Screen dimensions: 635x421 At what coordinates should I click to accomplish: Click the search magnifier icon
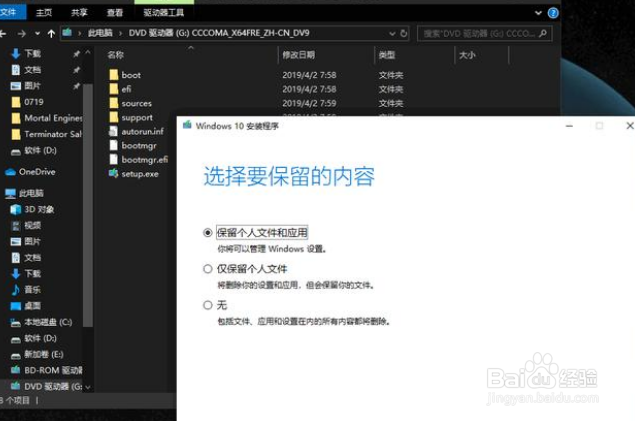(x=543, y=34)
